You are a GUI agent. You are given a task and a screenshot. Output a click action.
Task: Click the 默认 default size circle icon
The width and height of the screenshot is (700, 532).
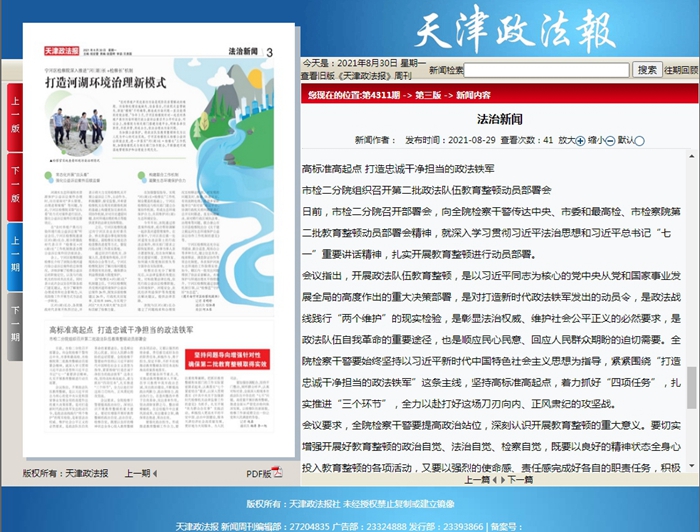[639, 141]
